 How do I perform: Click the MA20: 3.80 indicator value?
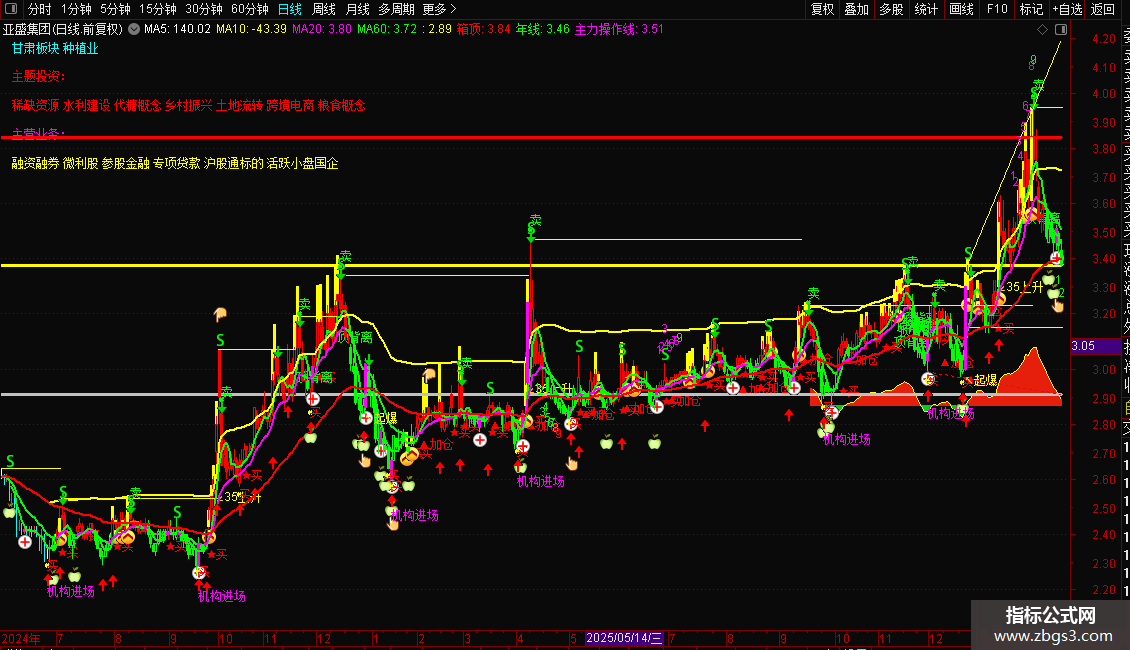pos(321,30)
